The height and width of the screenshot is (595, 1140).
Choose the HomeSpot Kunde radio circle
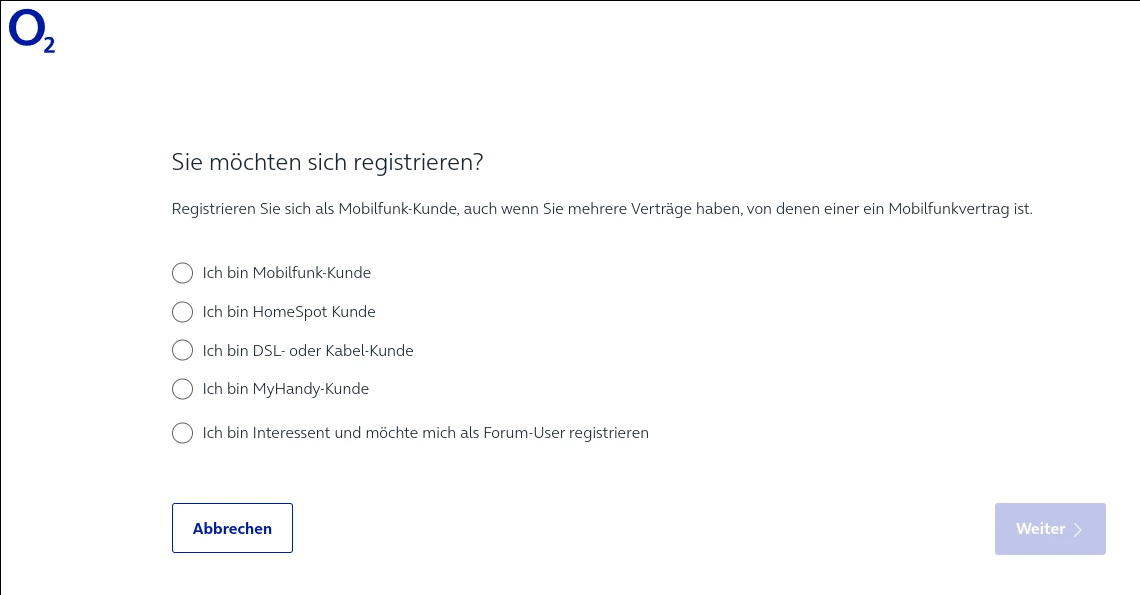[x=182, y=312]
